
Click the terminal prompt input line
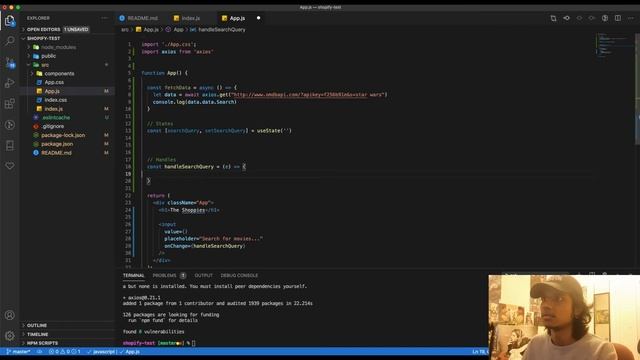[159, 343]
